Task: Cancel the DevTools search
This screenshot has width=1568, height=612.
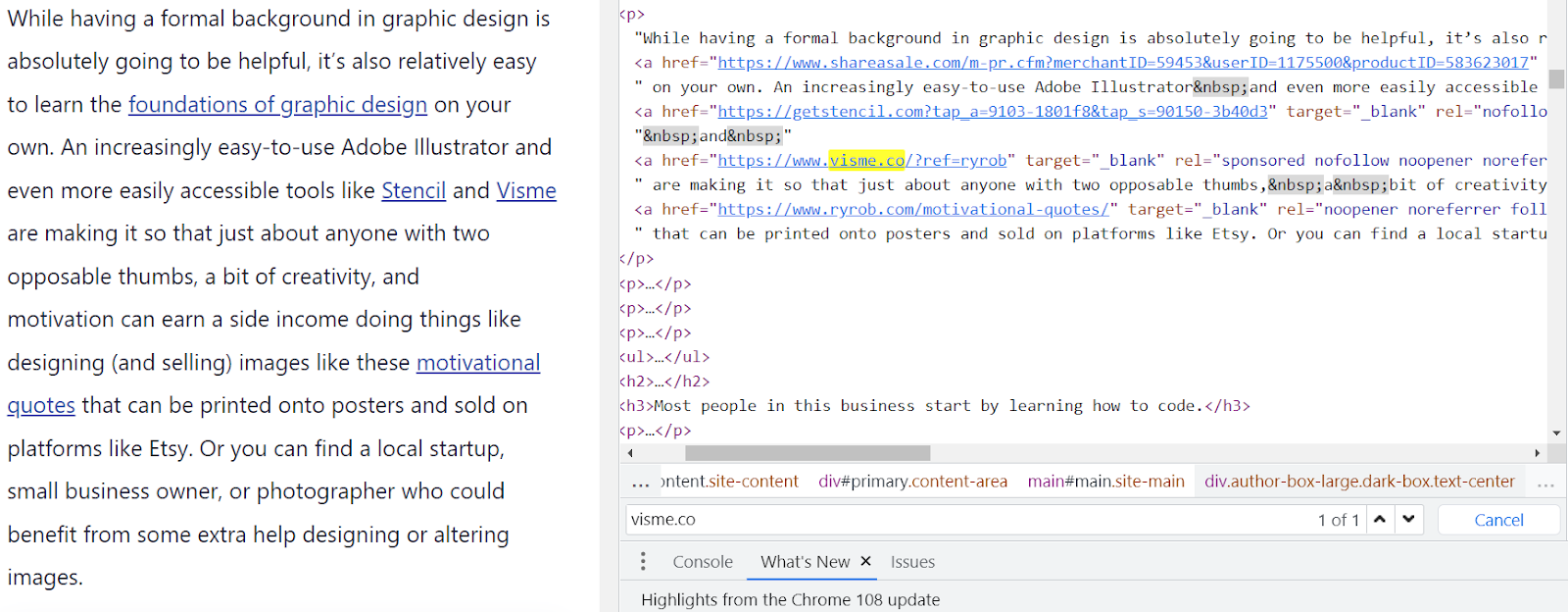Action: click(x=1498, y=520)
